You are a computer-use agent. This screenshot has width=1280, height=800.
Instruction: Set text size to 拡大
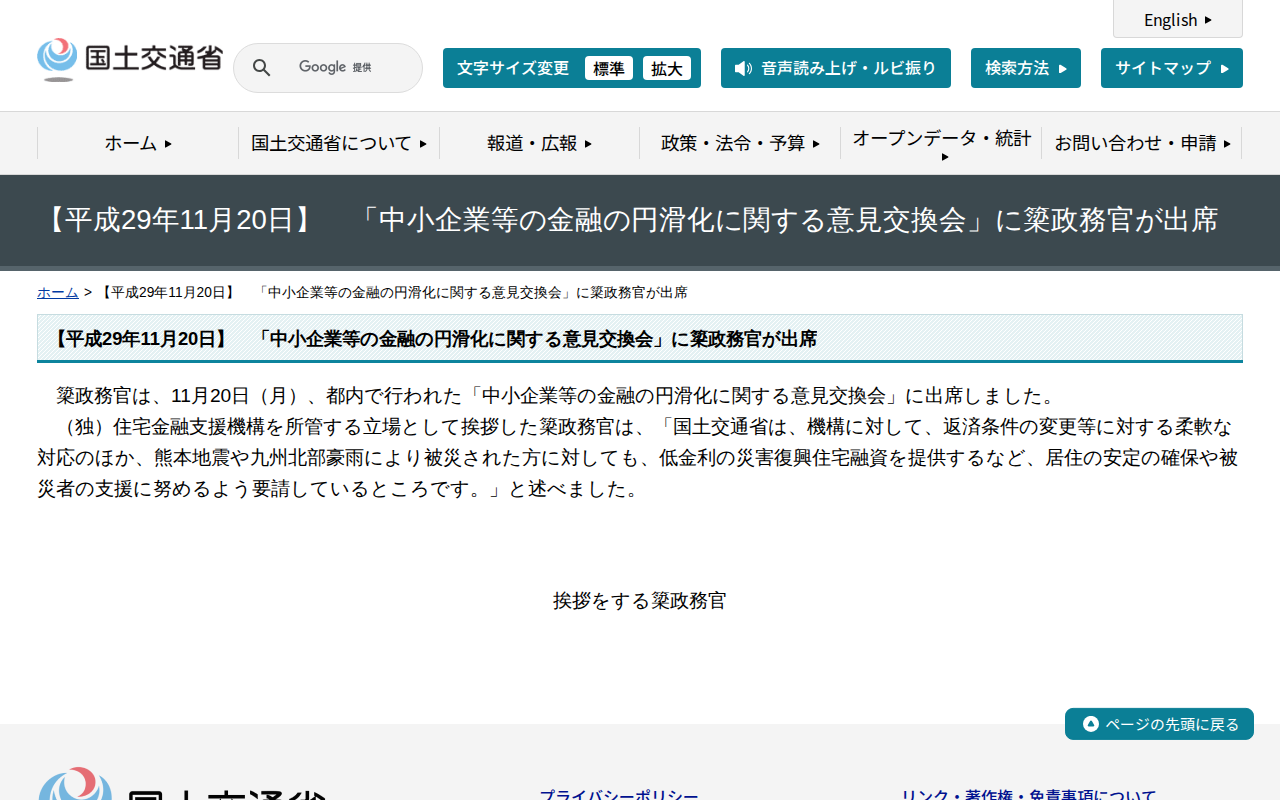click(667, 68)
